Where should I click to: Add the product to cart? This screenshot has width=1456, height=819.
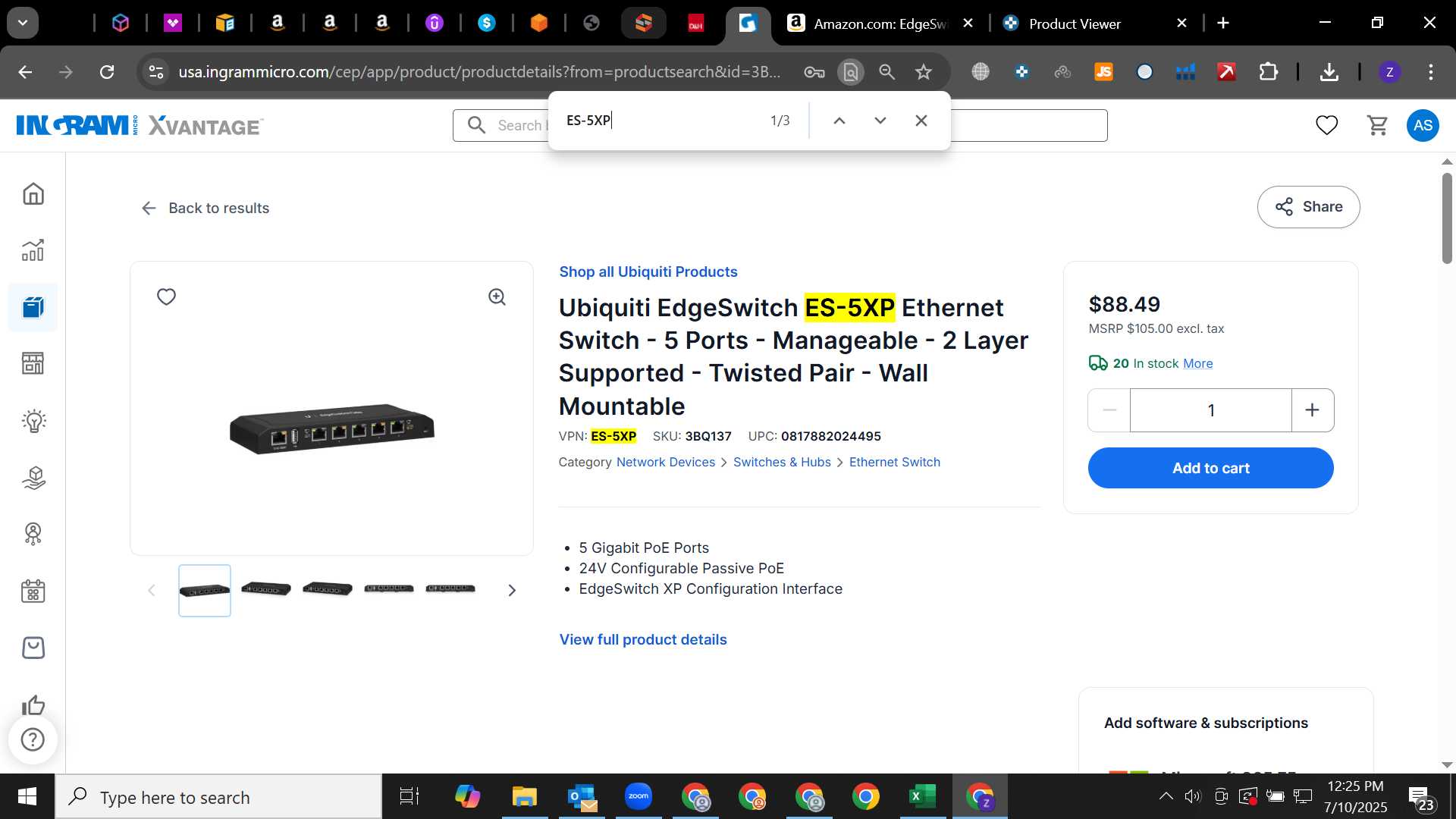pyautogui.click(x=1210, y=468)
